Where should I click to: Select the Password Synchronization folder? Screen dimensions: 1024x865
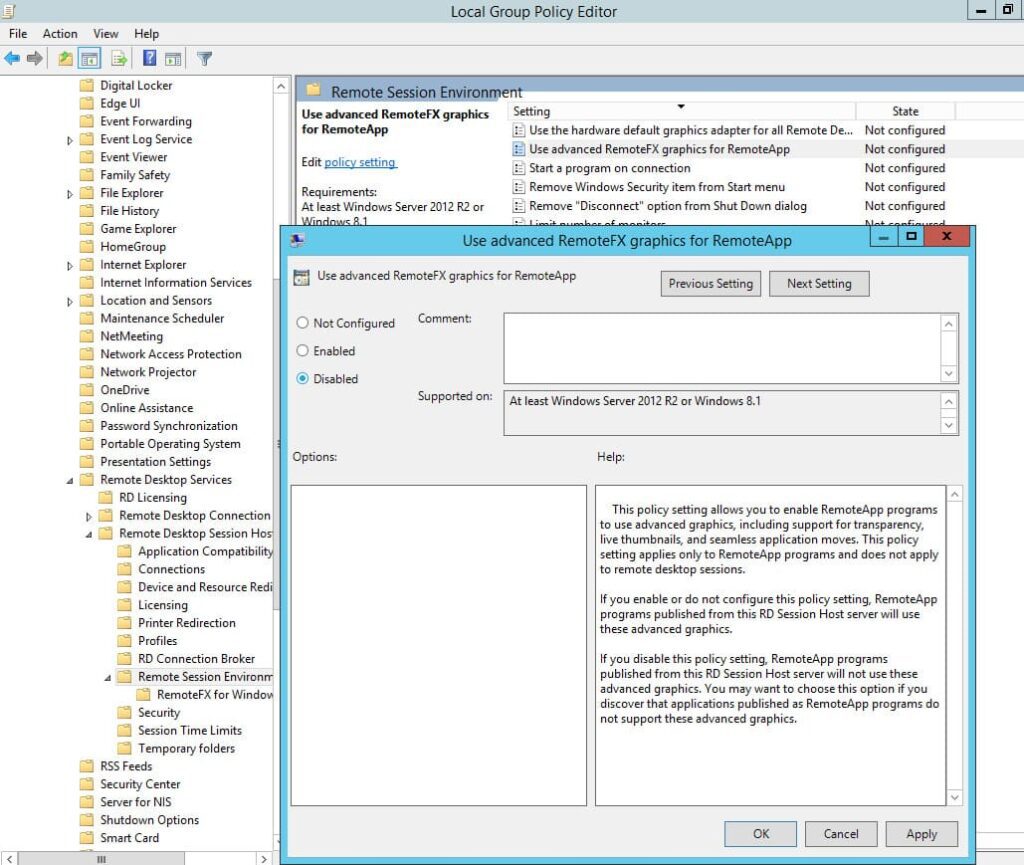click(169, 426)
